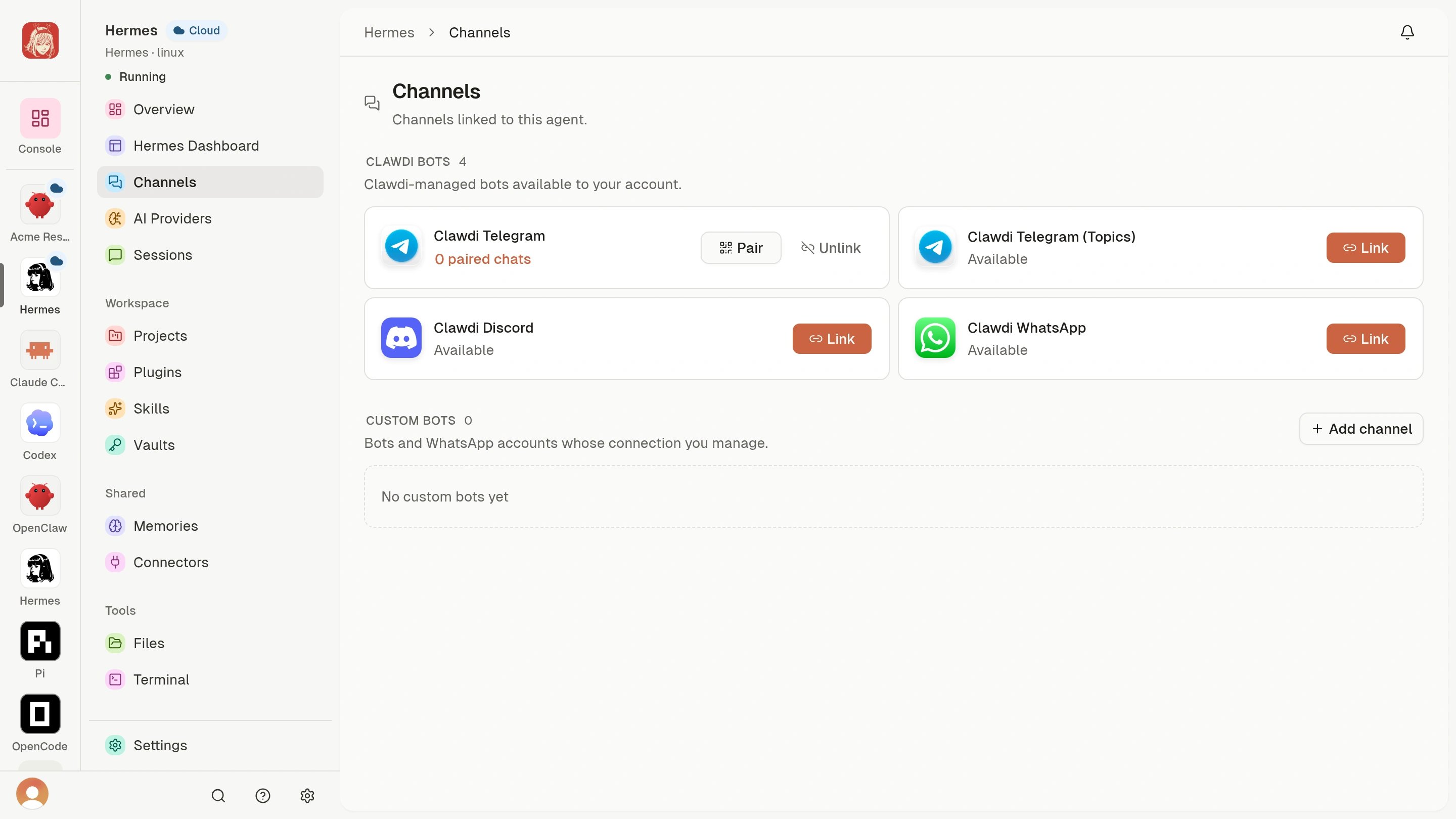Screen dimensions: 1456x819
Task: Open the notifications bell
Action: tap(1407, 32)
